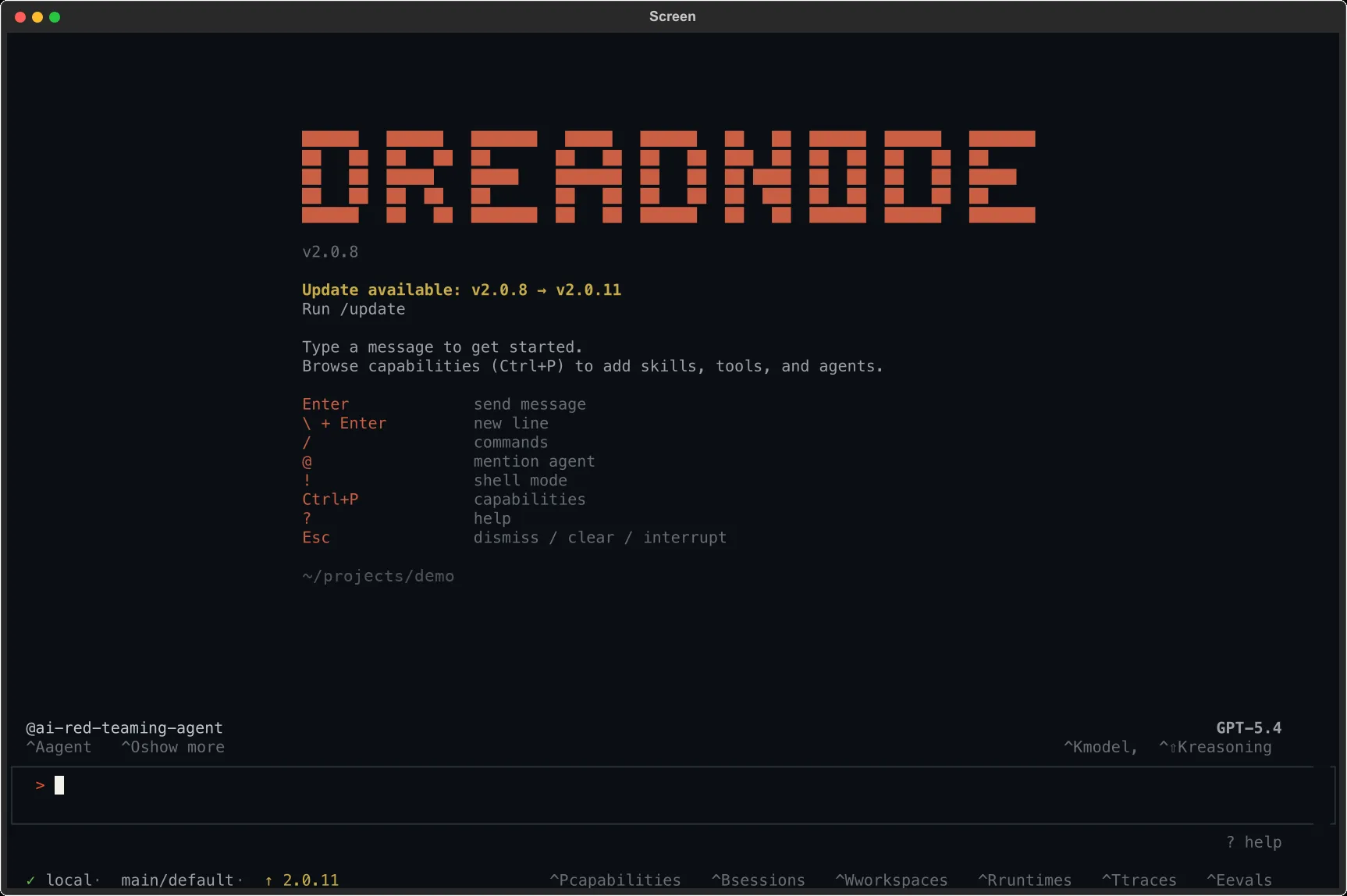Click the yellow minimize window button
Image resolution: width=1347 pixels, height=896 pixels.
[x=37, y=17]
